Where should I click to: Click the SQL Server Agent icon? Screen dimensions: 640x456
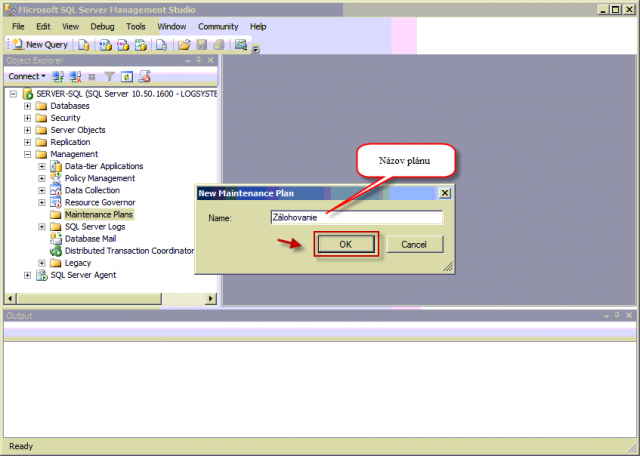[42, 275]
